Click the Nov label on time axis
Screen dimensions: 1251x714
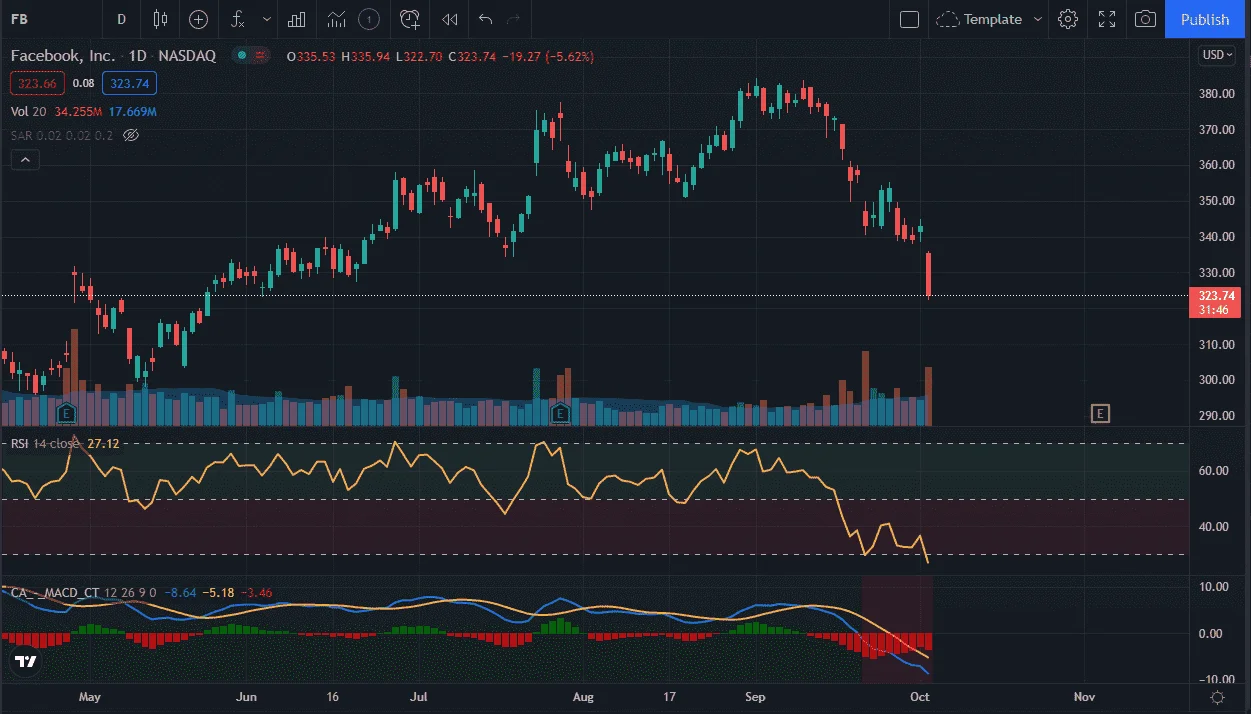(1084, 697)
